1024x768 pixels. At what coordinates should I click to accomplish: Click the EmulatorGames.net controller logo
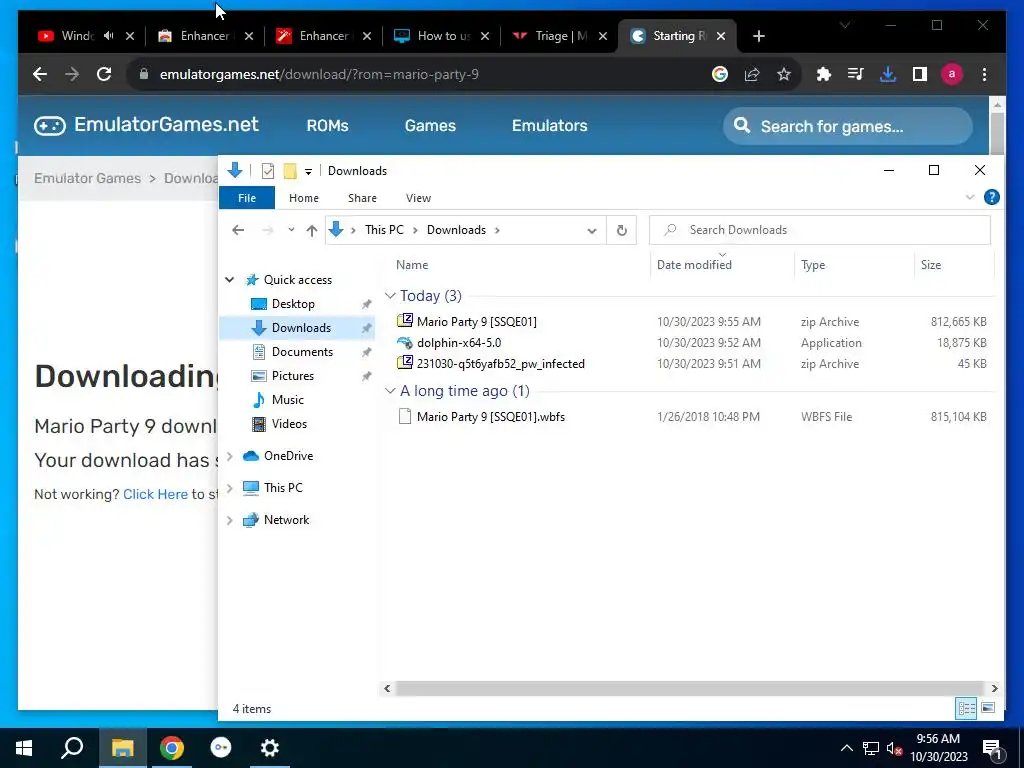pos(50,125)
